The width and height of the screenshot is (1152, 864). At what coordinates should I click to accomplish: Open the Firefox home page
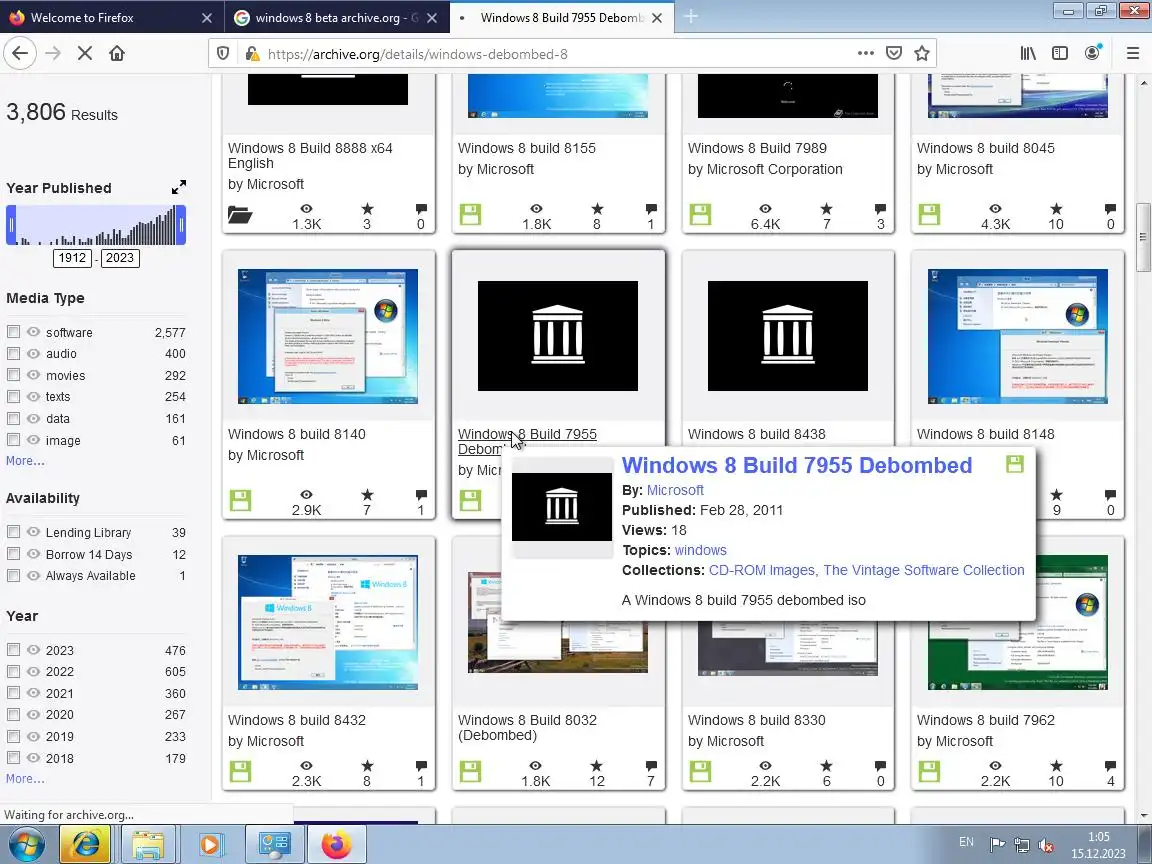117,54
